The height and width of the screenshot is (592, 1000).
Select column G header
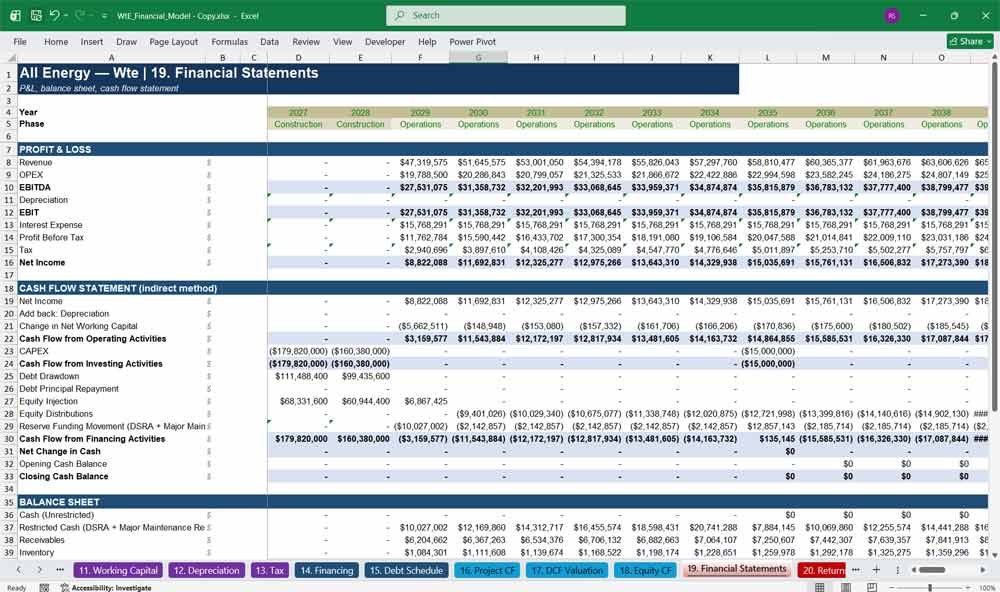tap(478, 58)
